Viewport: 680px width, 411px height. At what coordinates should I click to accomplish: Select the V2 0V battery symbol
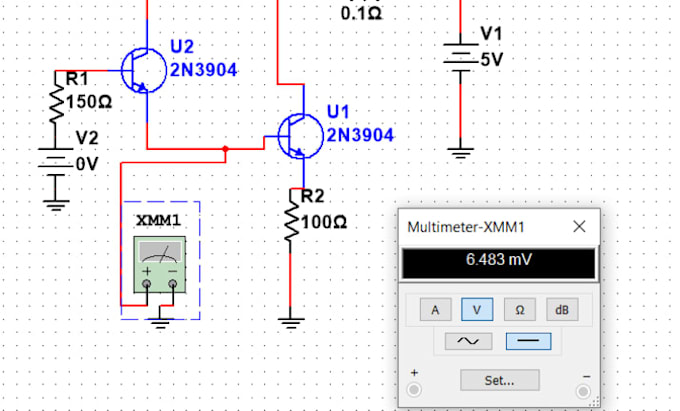[56, 162]
